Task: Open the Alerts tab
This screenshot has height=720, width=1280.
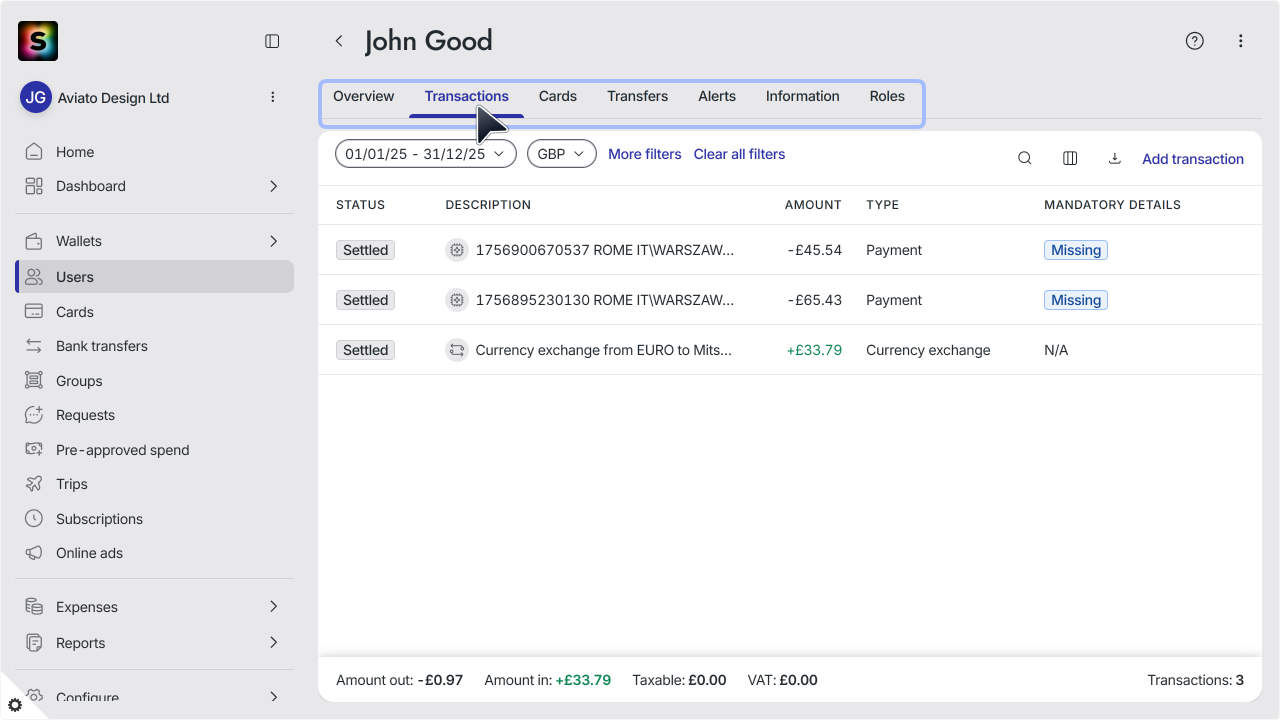Action: pos(717,97)
